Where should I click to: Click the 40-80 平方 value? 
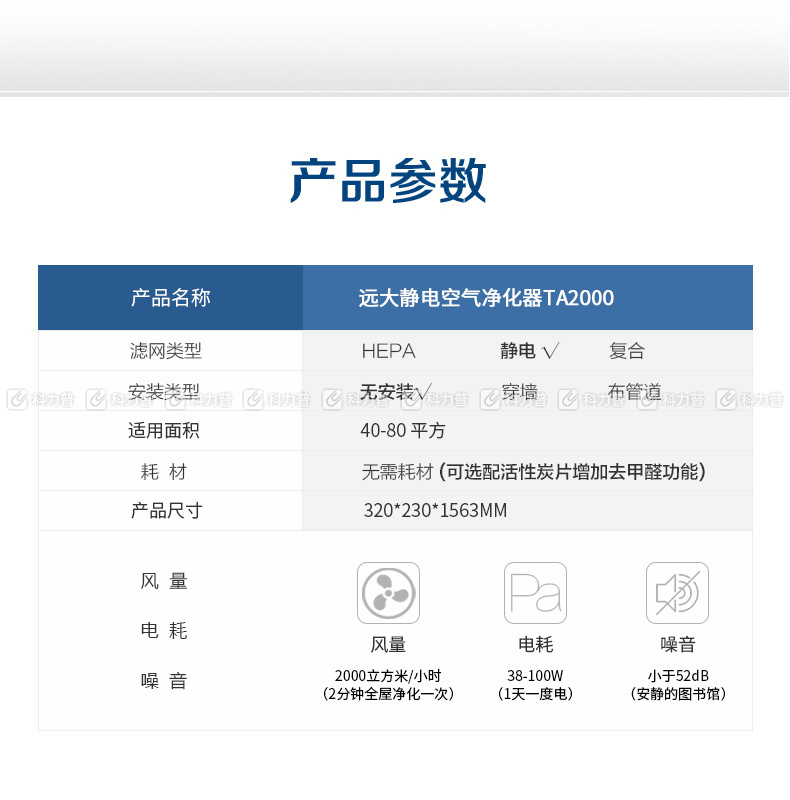(x=403, y=431)
